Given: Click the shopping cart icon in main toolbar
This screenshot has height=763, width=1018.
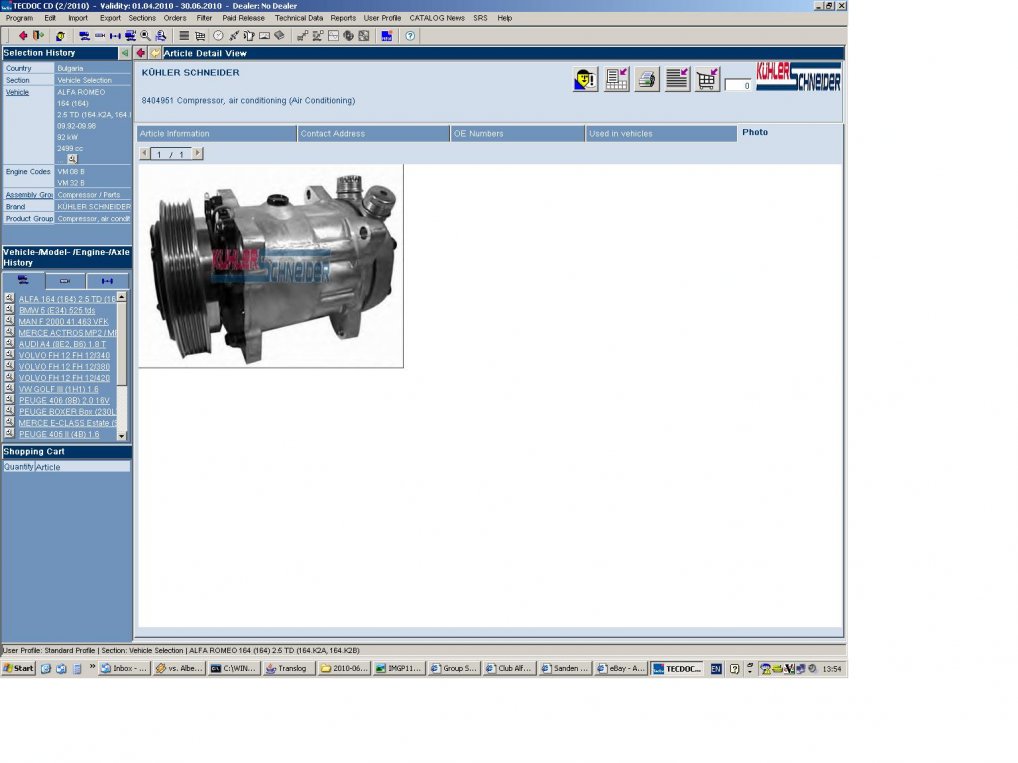Looking at the screenshot, I should (200, 36).
